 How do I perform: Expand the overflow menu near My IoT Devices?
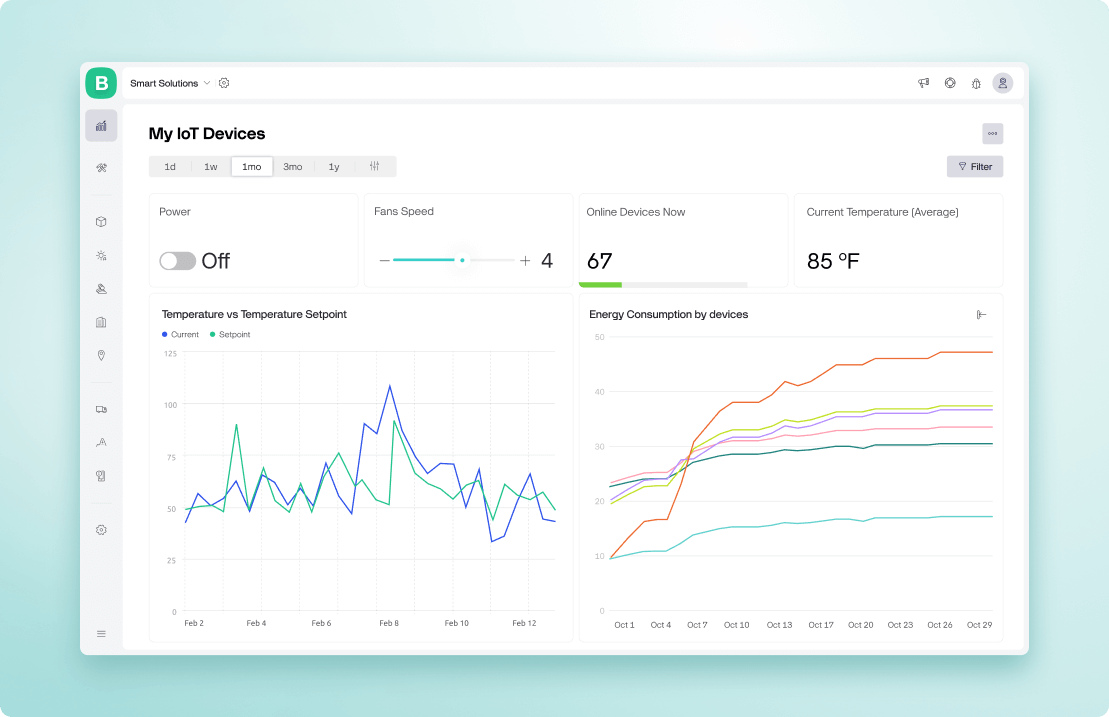991,133
